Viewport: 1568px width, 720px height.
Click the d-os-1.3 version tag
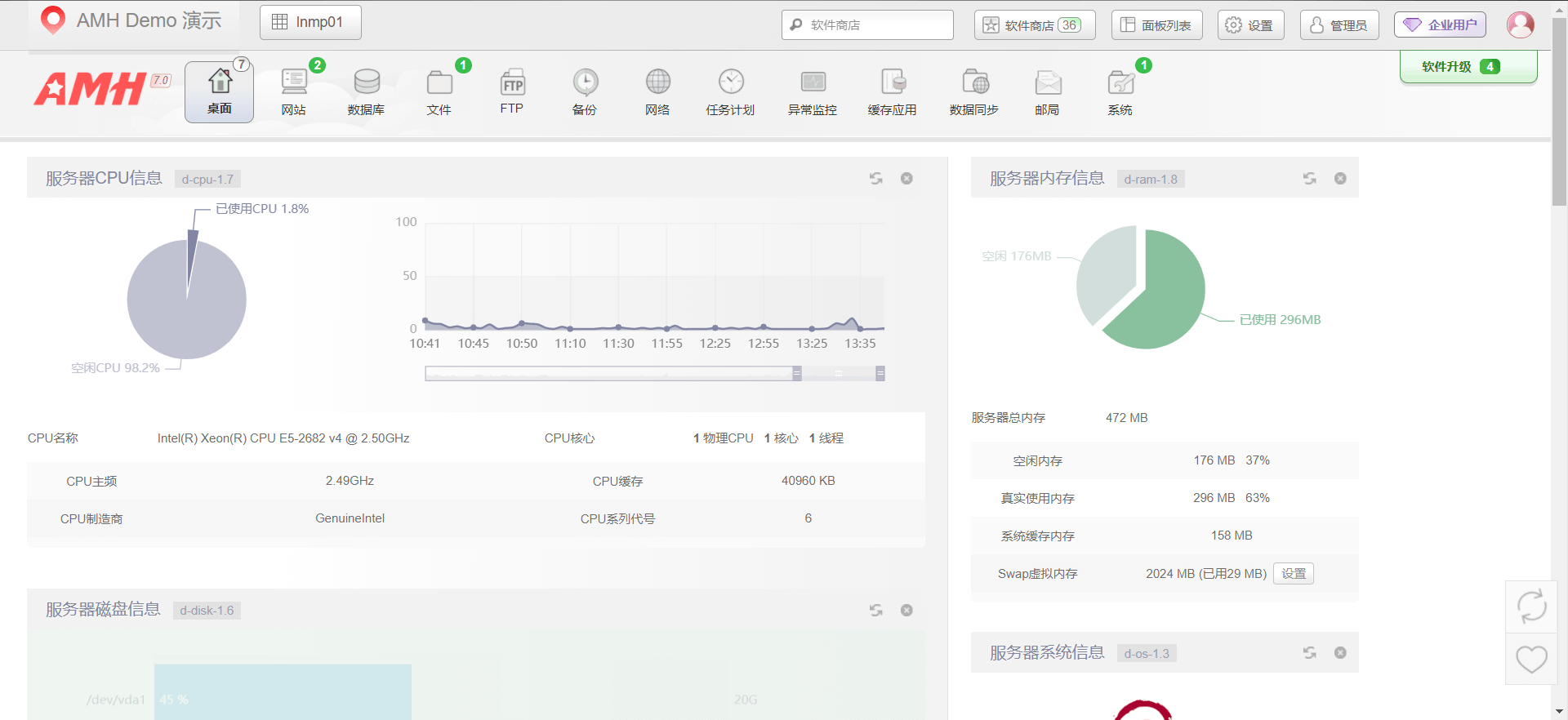pos(1147,653)
